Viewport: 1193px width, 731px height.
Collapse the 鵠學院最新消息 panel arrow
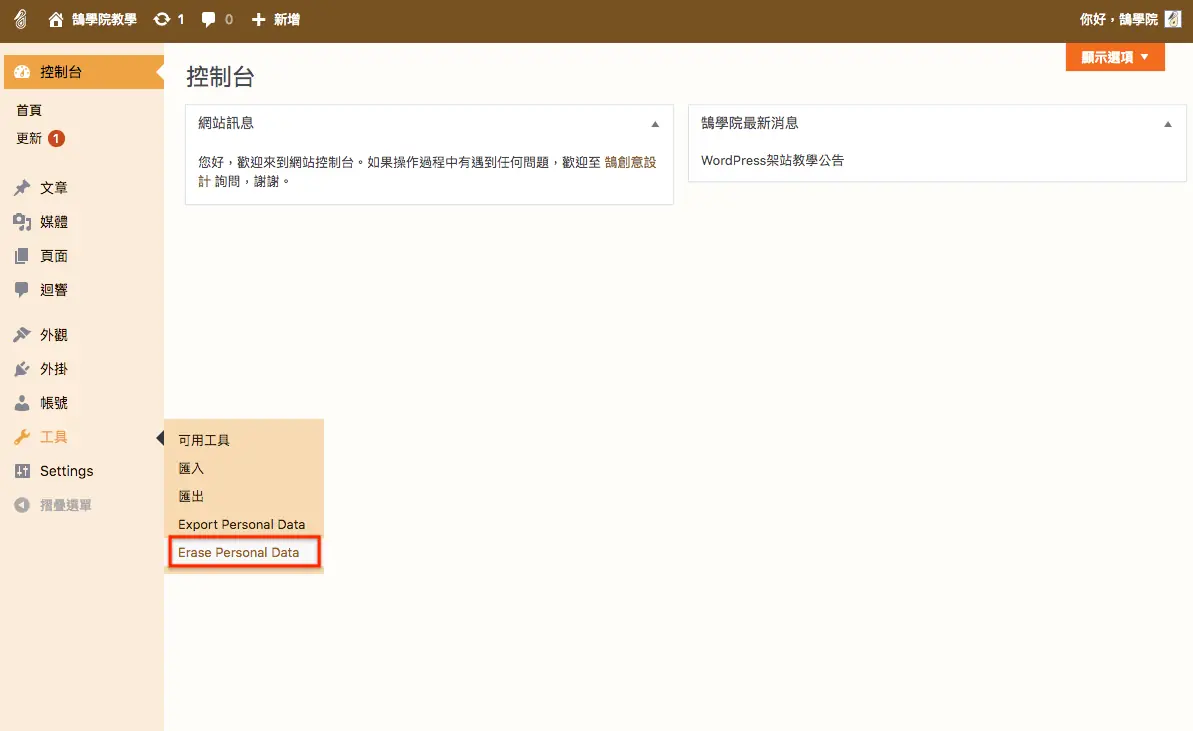1168,124
